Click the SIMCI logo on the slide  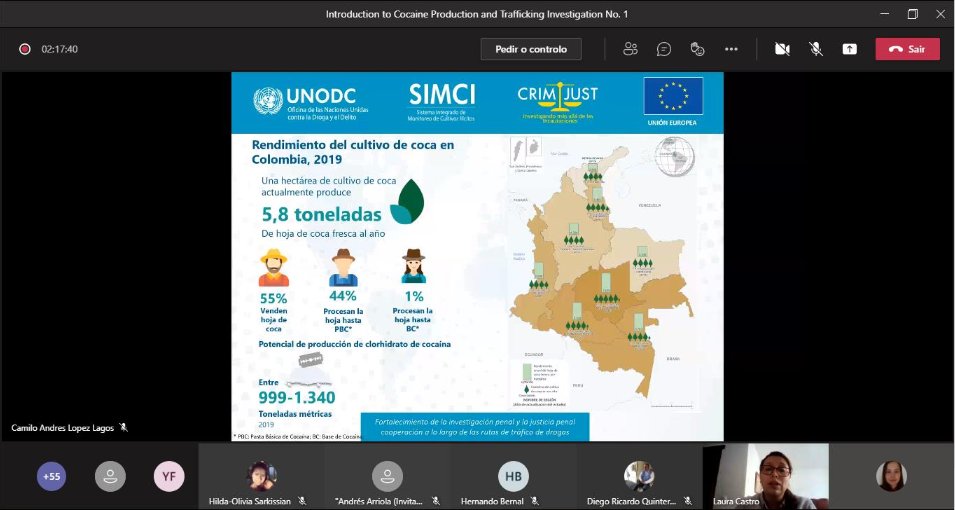point(442,102)
